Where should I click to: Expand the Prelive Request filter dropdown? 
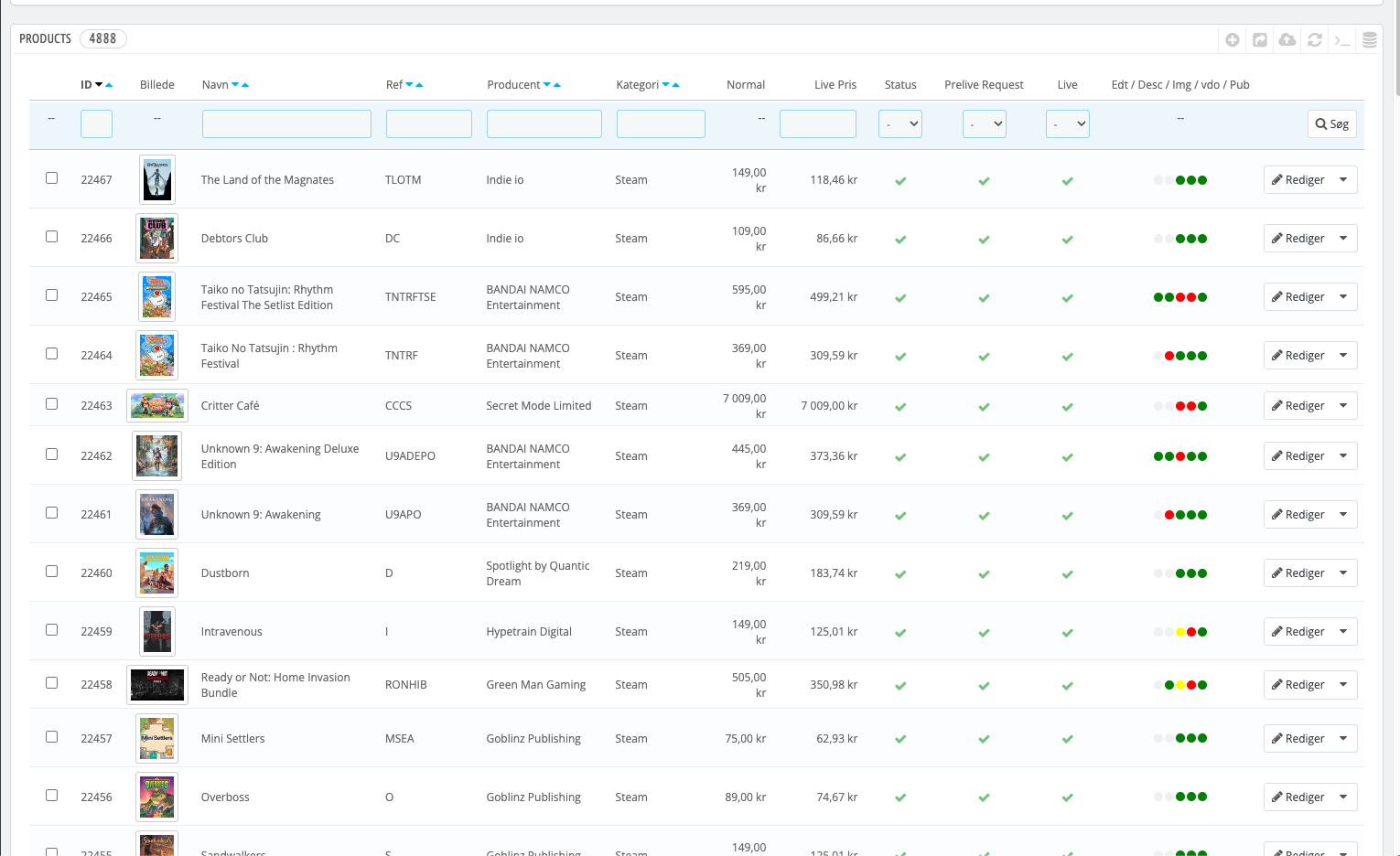click(x=984, y=123)
